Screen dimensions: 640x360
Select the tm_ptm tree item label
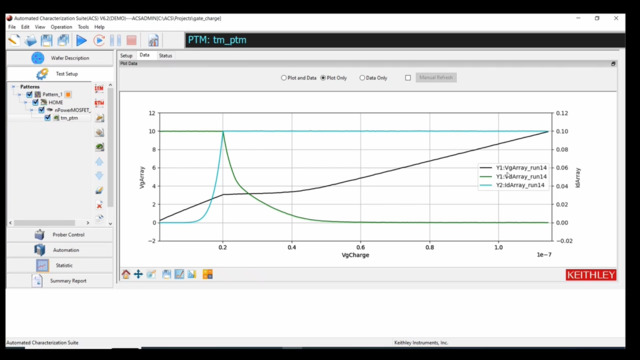(69, 118)
